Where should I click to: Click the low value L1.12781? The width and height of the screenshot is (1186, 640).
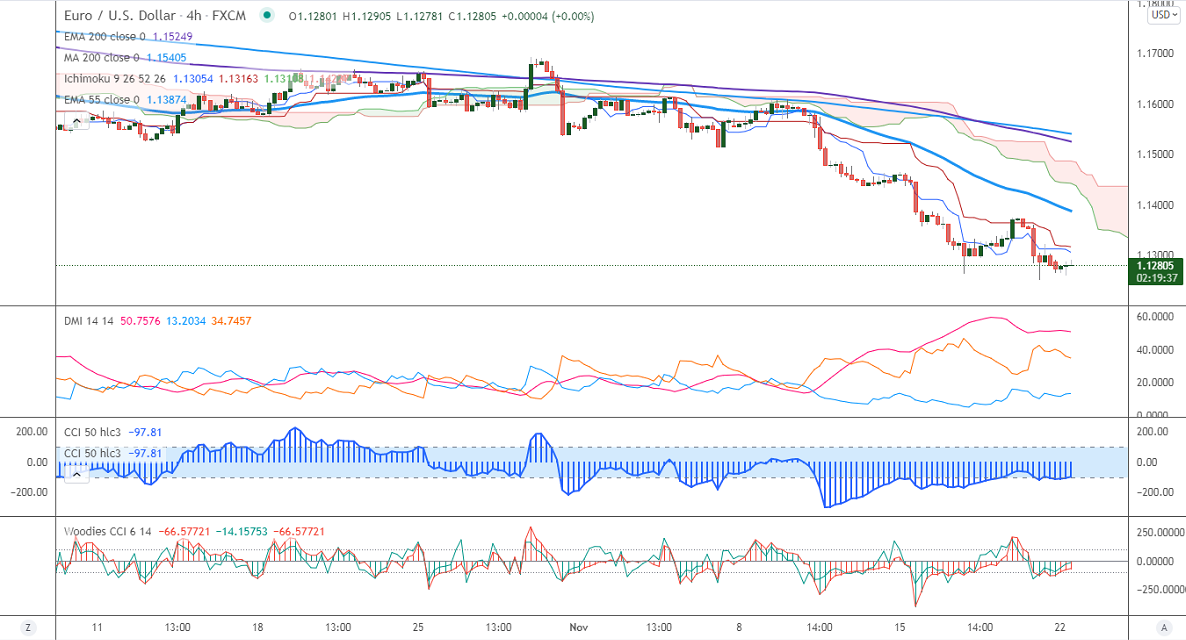point(419,16)
